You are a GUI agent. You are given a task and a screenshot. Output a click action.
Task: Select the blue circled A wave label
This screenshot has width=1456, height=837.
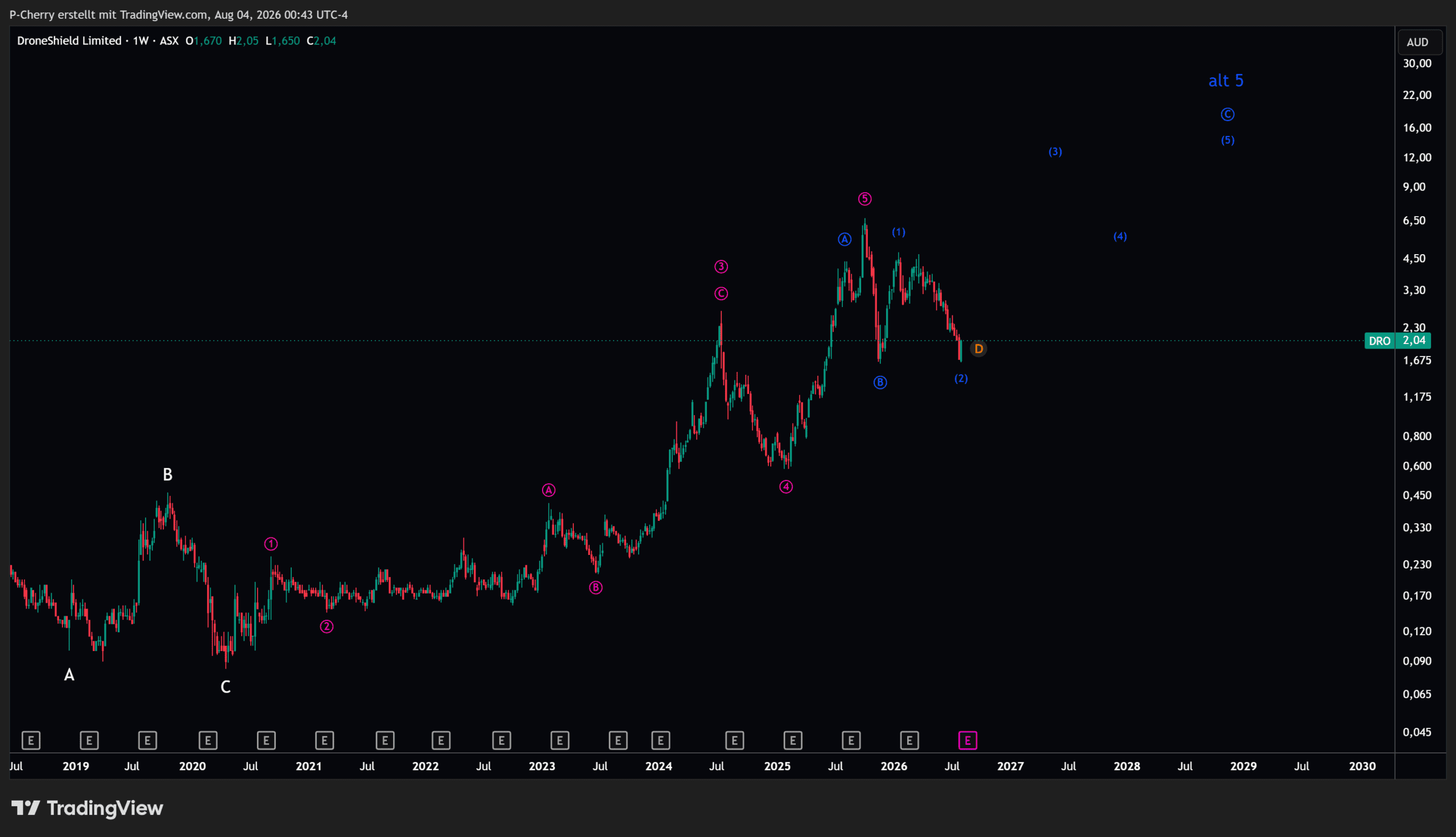pyautogui.click(x=845, y=240)
